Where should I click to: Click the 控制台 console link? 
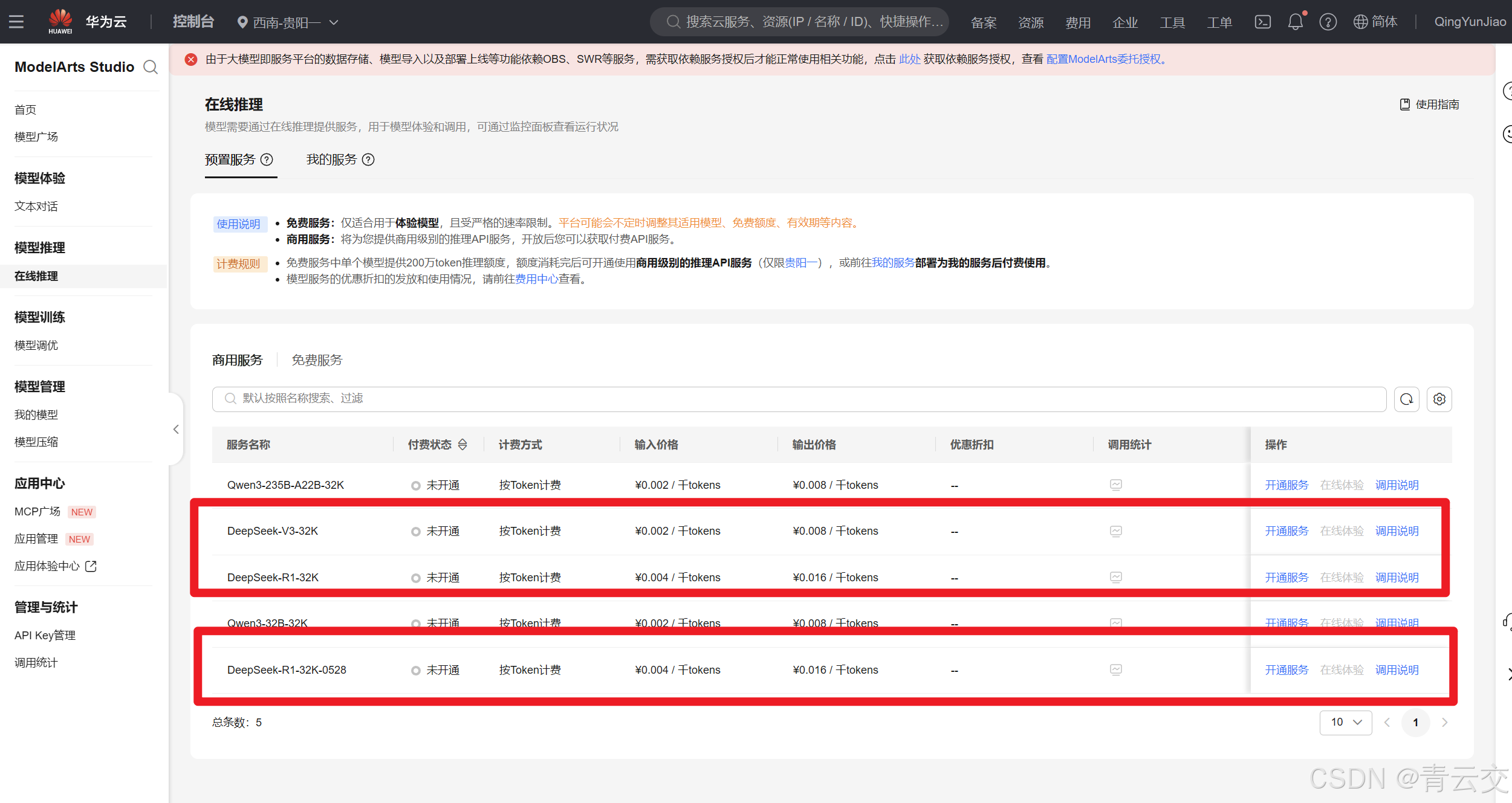(x=193, y=22)
